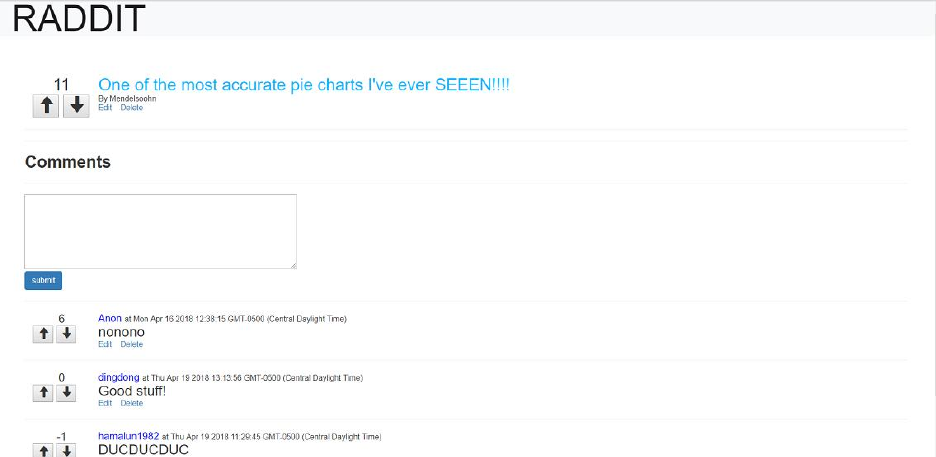
Task: Open Anon's user profile link
Action: pos(109,318)
